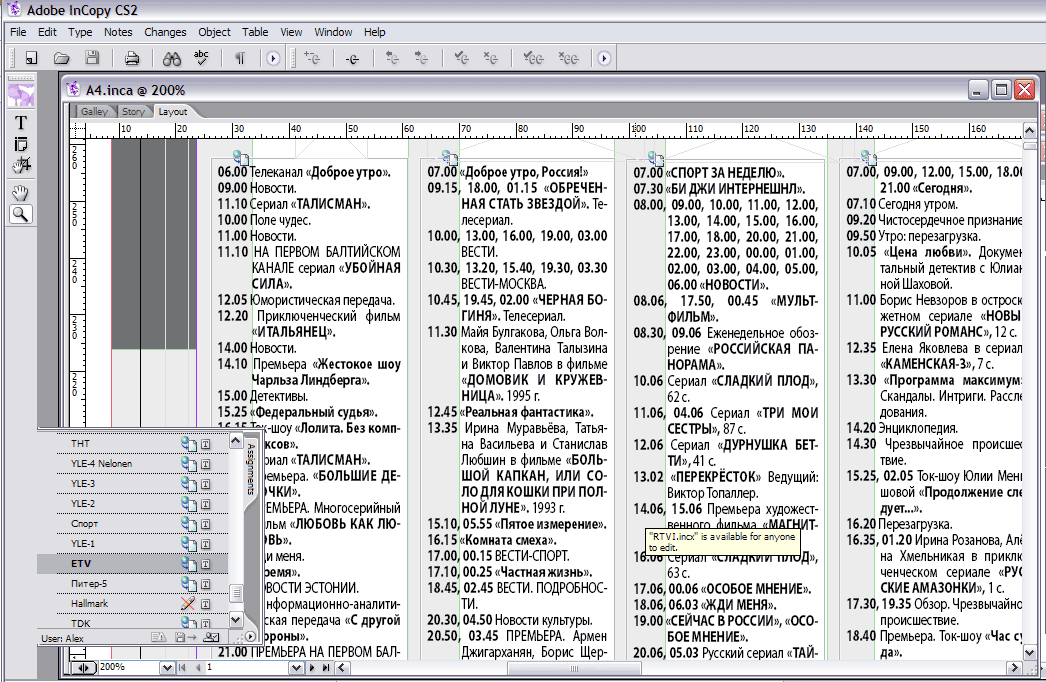Open the Object menu
This screenshot has height=682, width=1046.
[214, 32]
